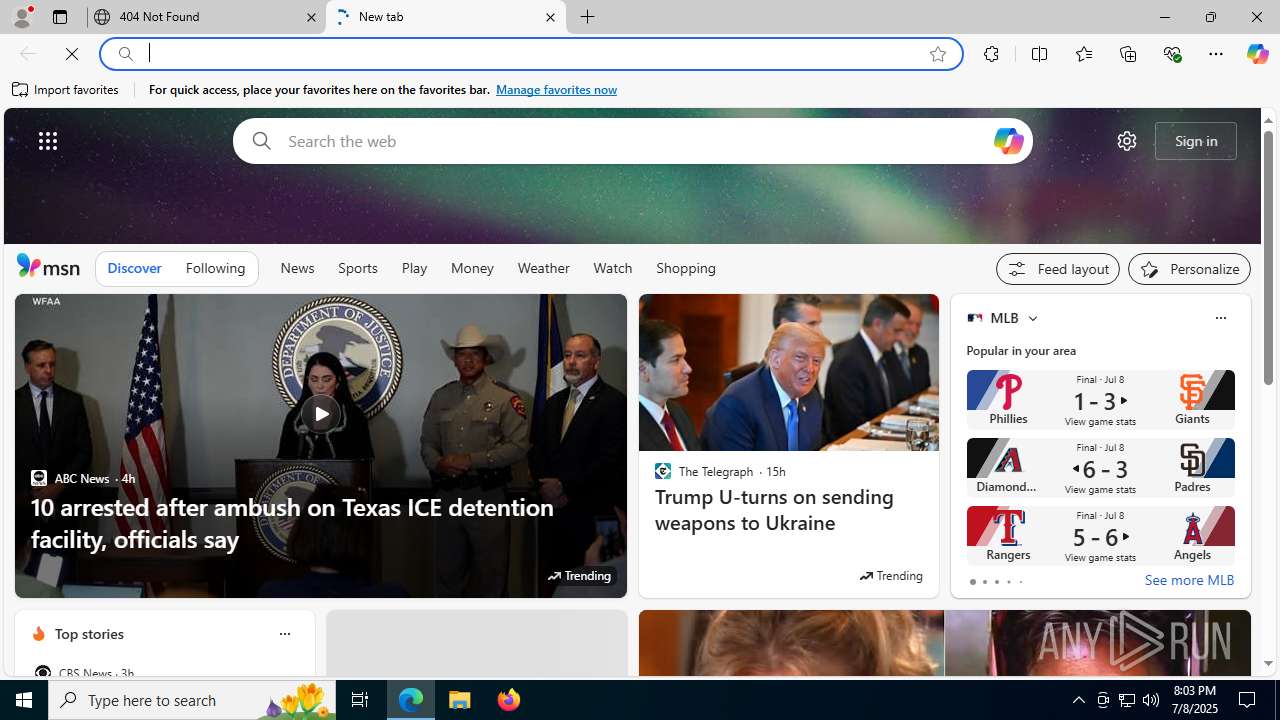Open Collections panel

(x=1128, y=54)
